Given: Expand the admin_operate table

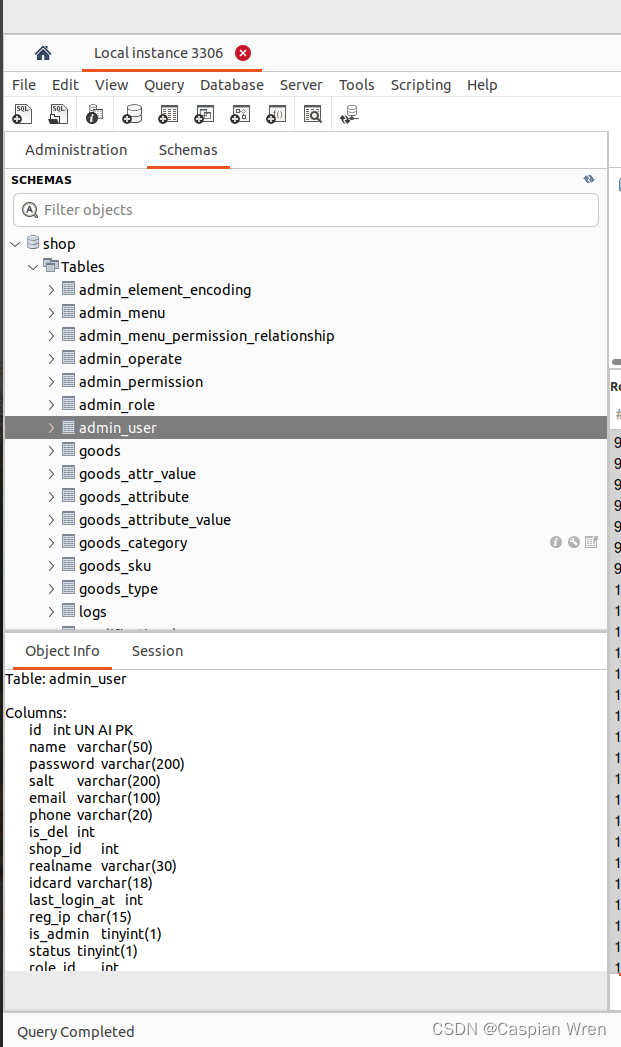Looking at the screenshot, I should click(51, 359).
